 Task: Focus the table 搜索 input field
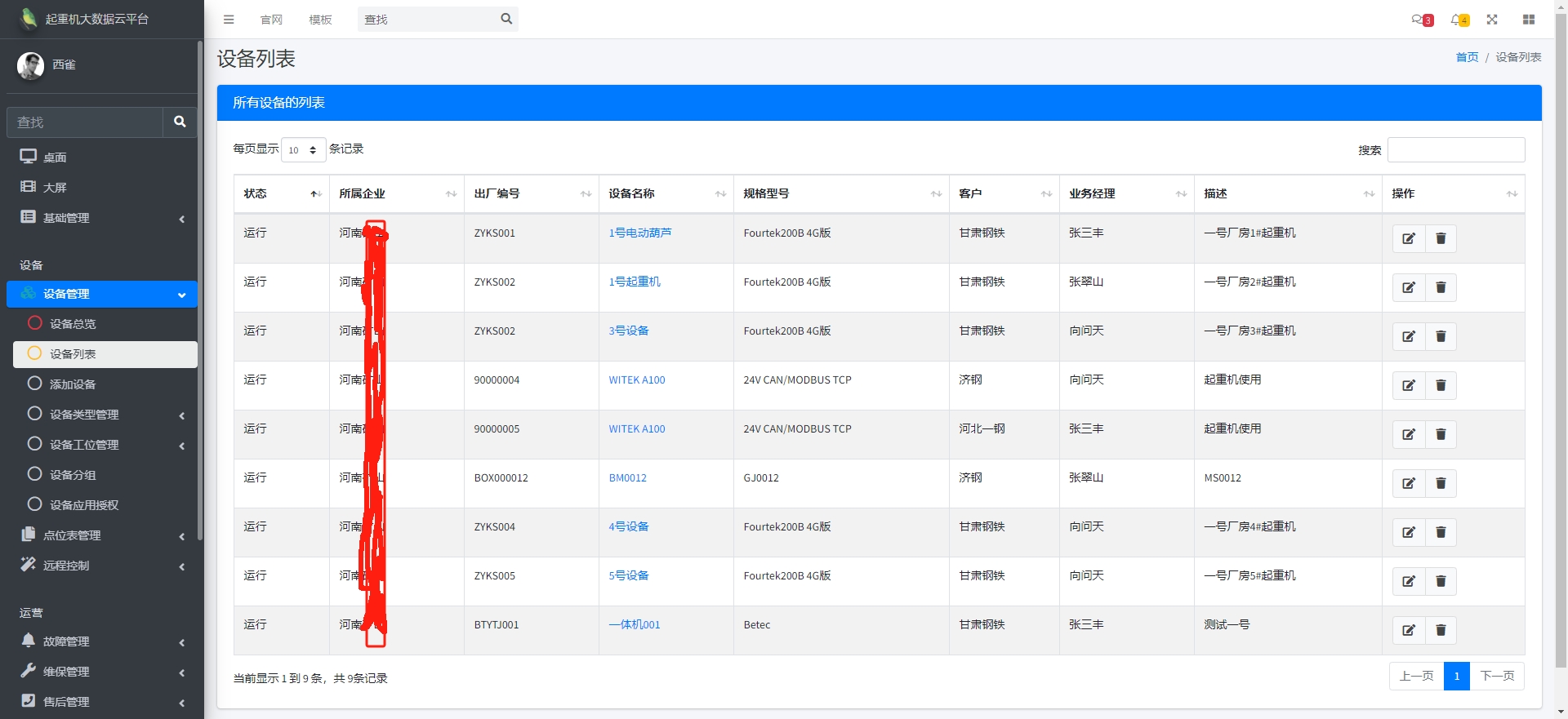(1456, 150)
